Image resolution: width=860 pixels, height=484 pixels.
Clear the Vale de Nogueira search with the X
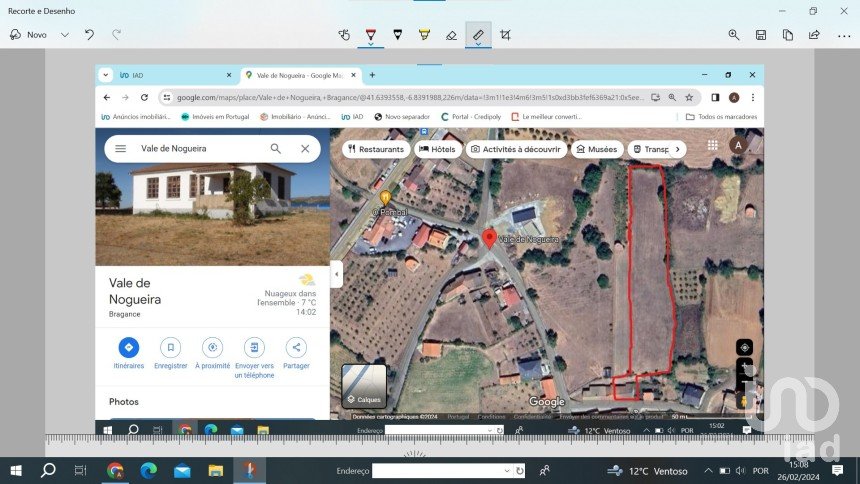click(305, 149)
